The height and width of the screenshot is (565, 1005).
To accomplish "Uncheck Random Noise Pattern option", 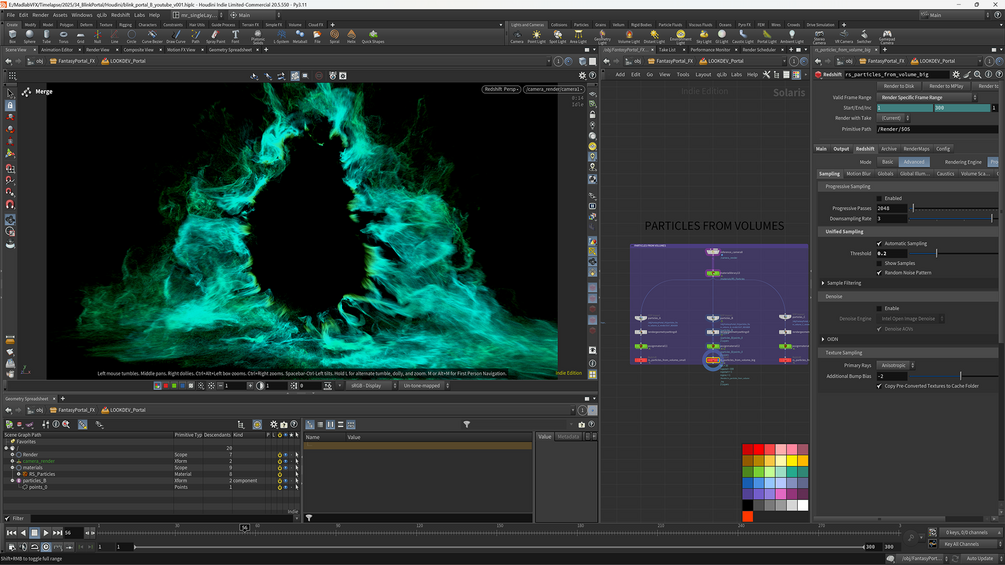I will tap(879, 272).
